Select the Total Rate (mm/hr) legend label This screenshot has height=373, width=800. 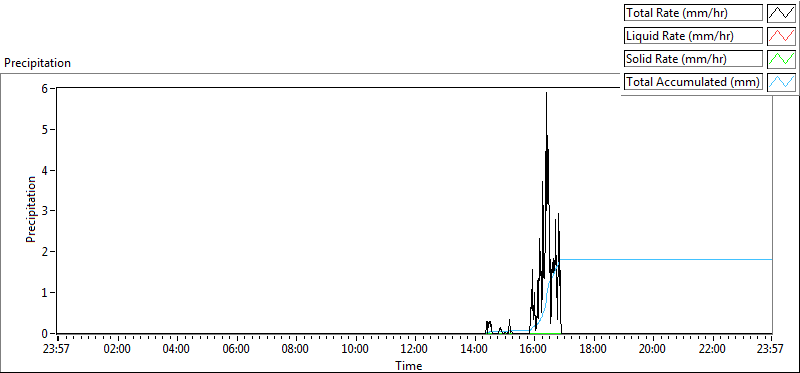(x=693, y=13)
